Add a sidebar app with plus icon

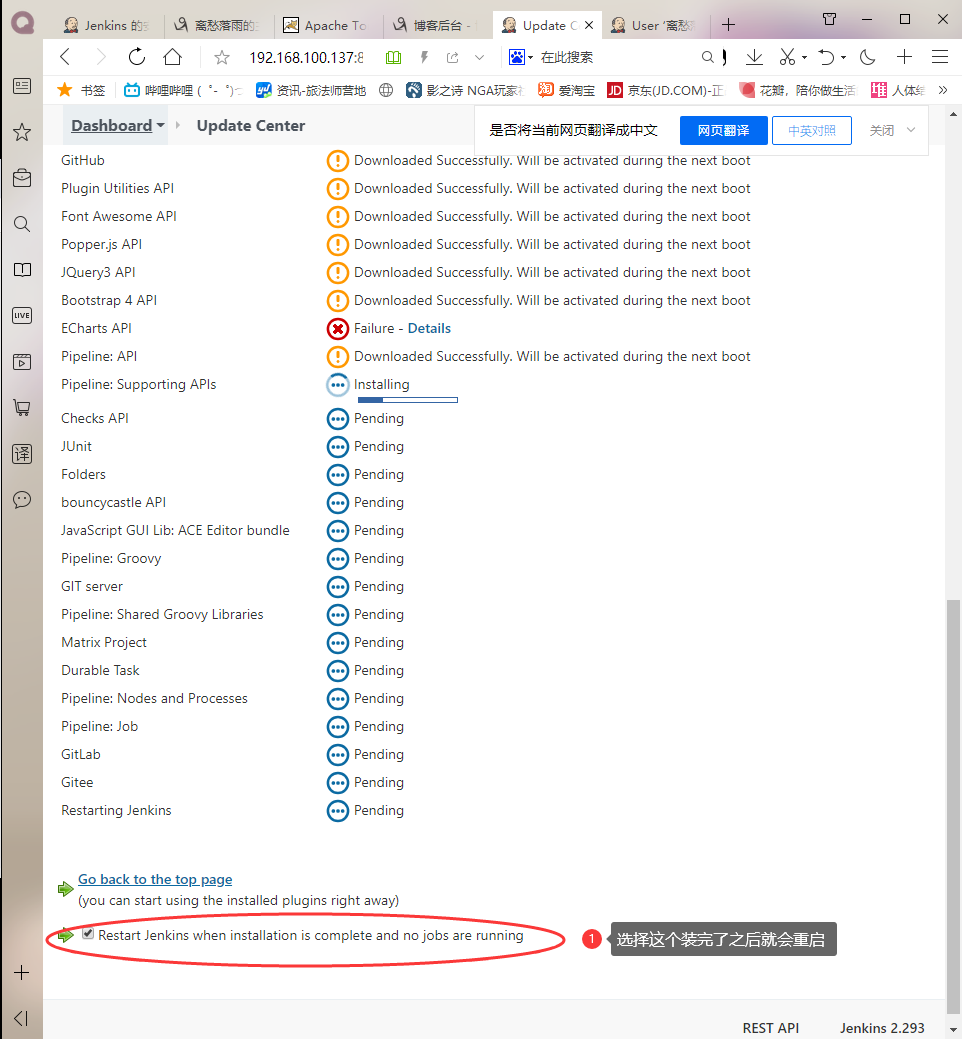(x=21, y=973)
